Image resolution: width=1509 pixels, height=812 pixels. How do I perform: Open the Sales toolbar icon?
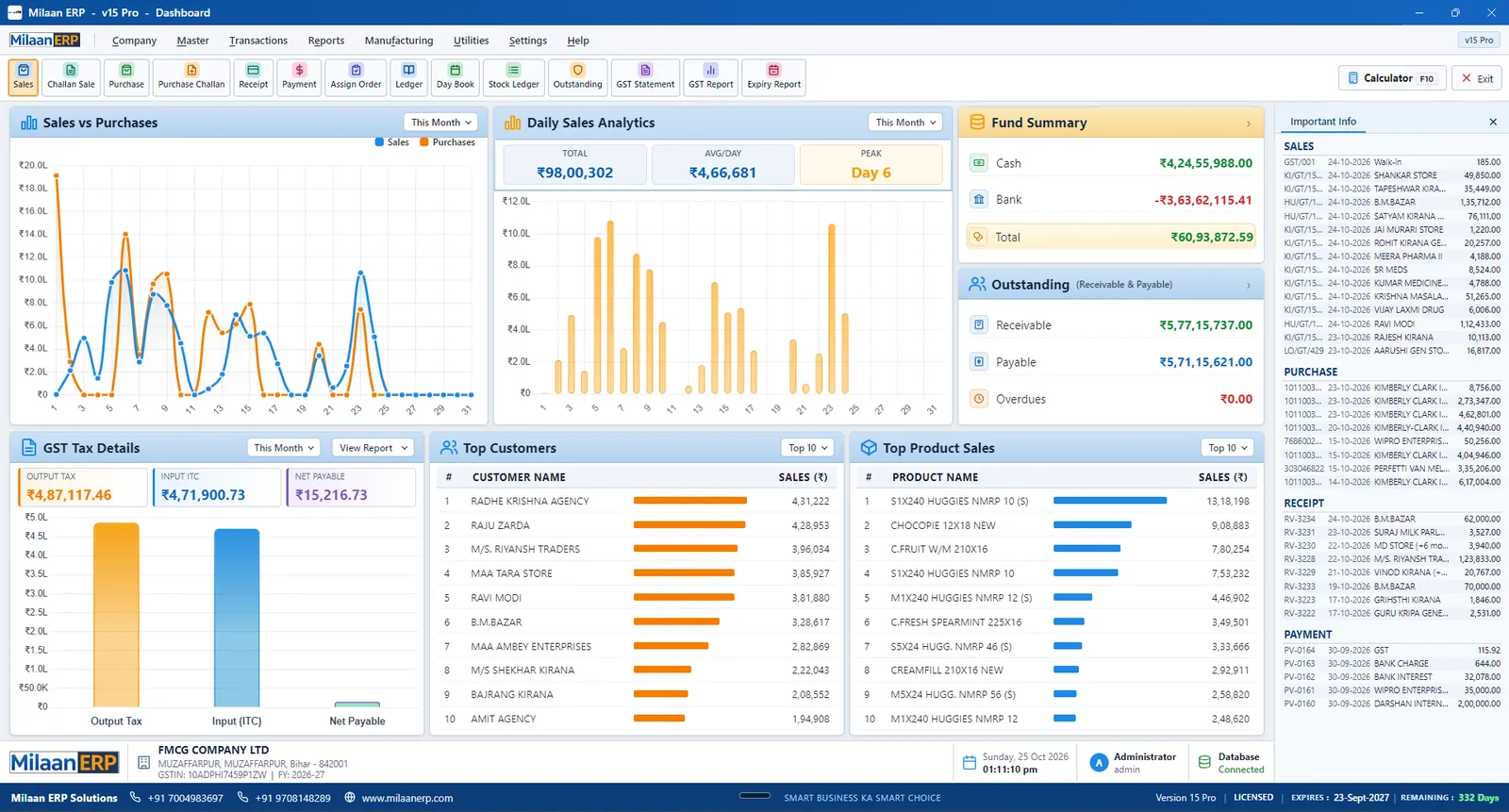coord(24,77)
